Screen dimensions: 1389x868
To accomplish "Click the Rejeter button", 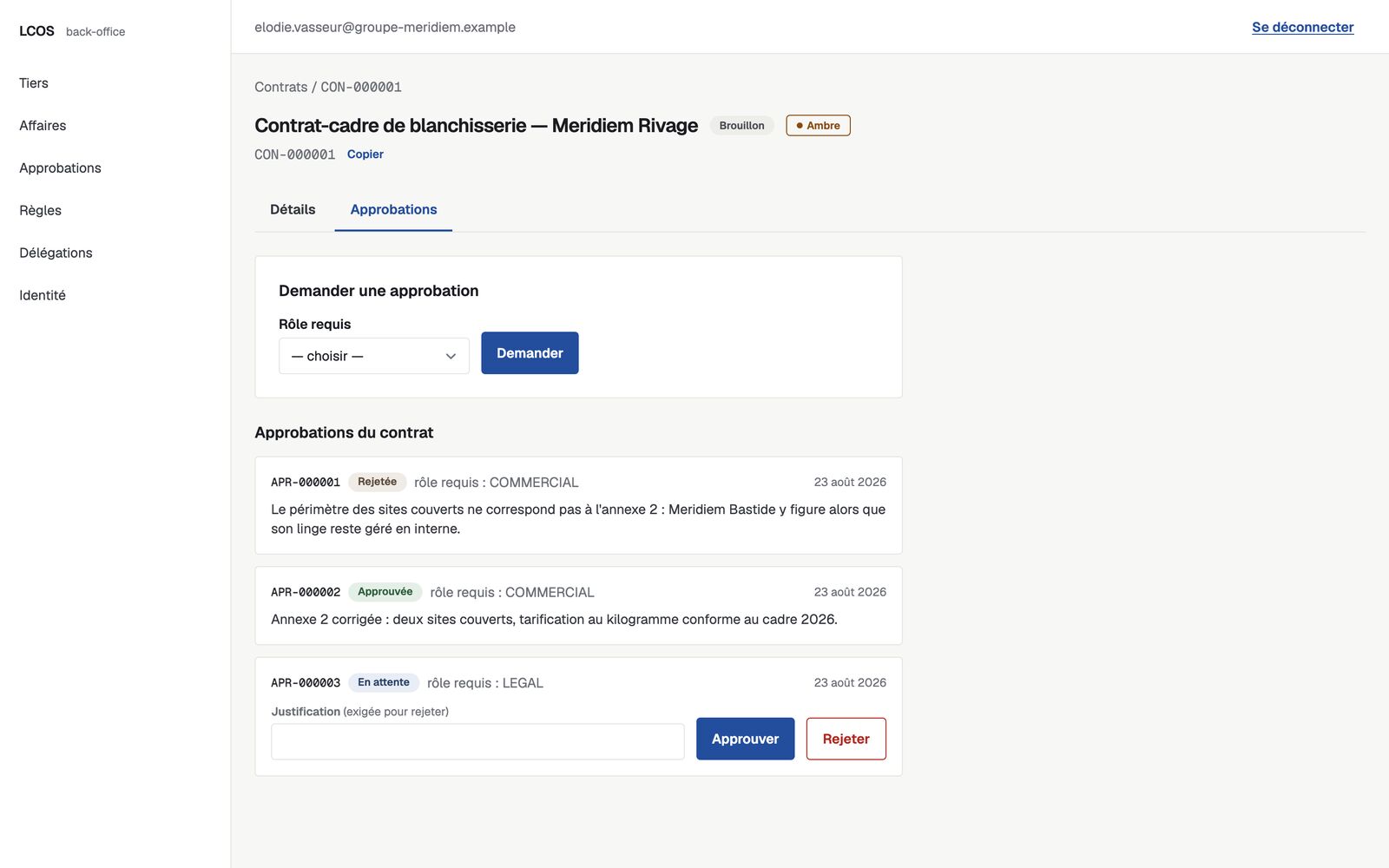I will (846, 739).
